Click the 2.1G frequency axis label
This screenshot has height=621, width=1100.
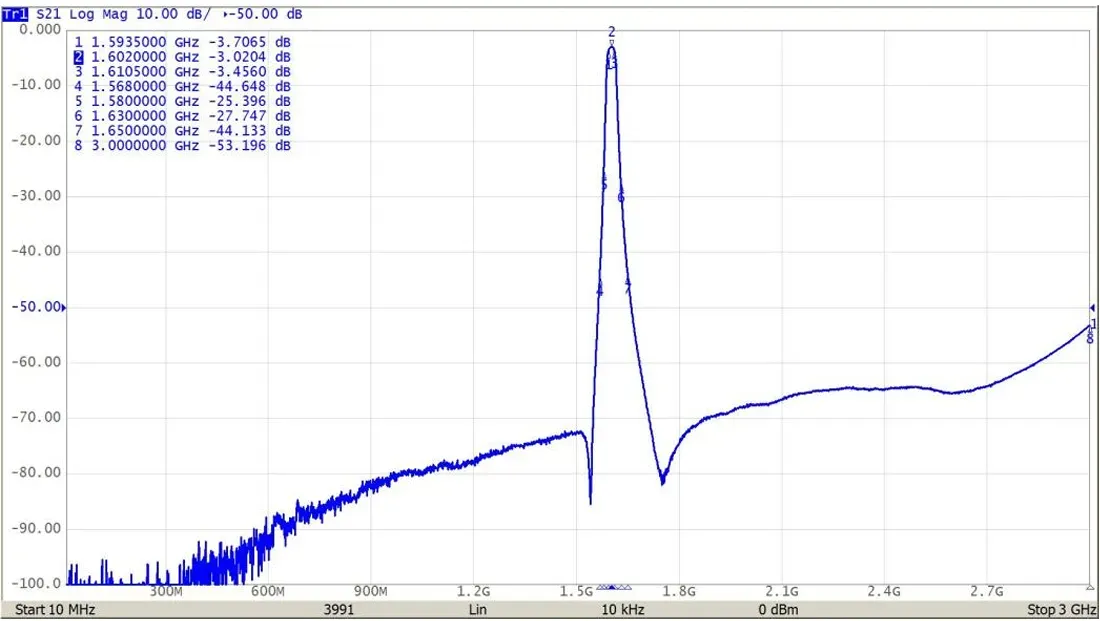(x=782, y=592)
